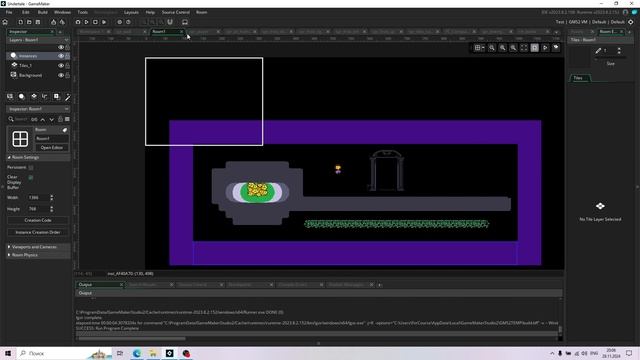Toggle the highlighted canvas toolbar button
Viewport: 640px width, 360px height.
[x=534, y=48]
